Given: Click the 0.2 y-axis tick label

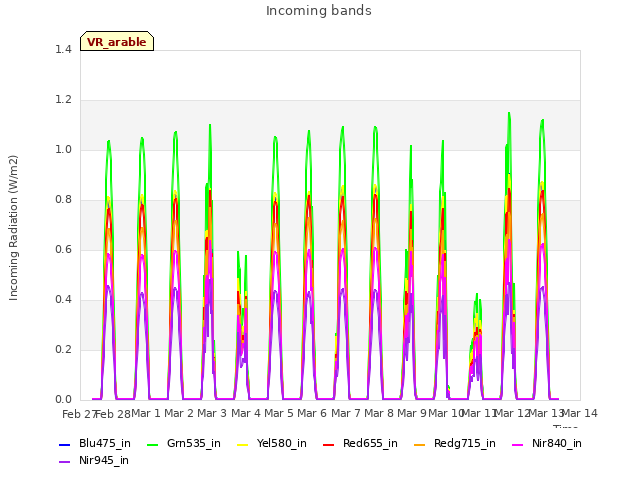Looking at the screenshot, I should point(63,349).
